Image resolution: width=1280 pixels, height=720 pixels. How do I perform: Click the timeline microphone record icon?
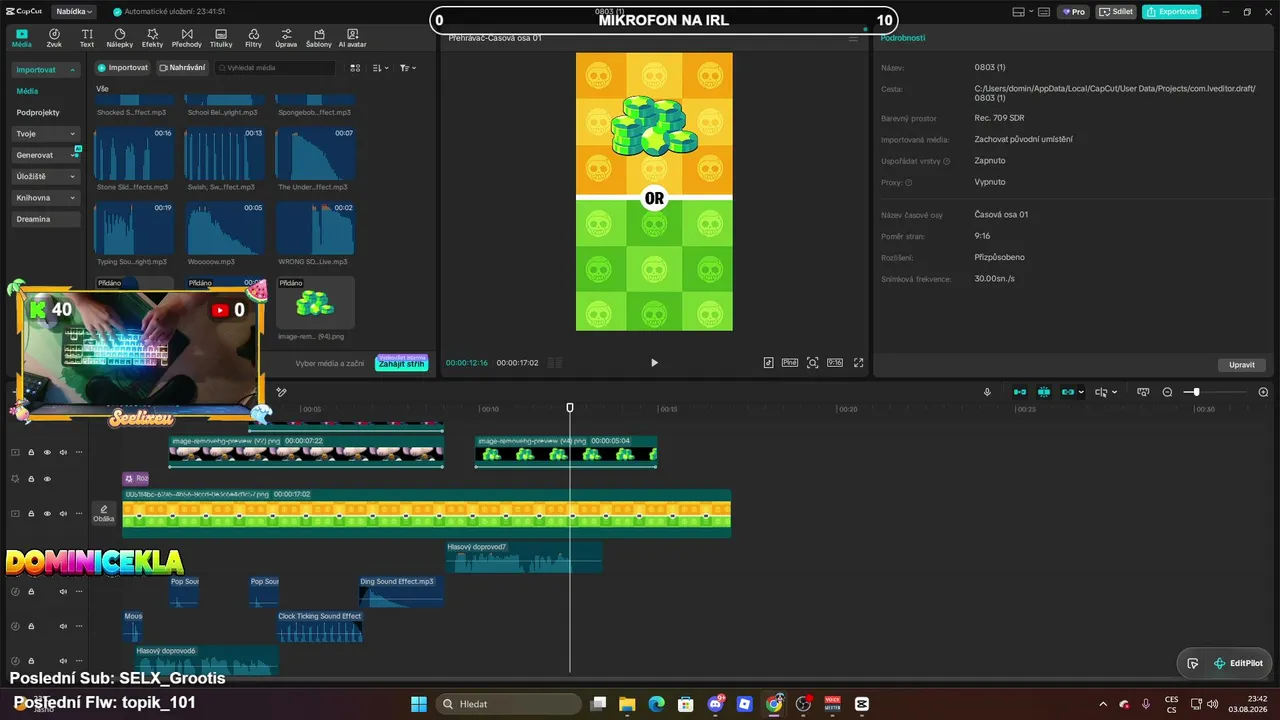click(987, 392)
